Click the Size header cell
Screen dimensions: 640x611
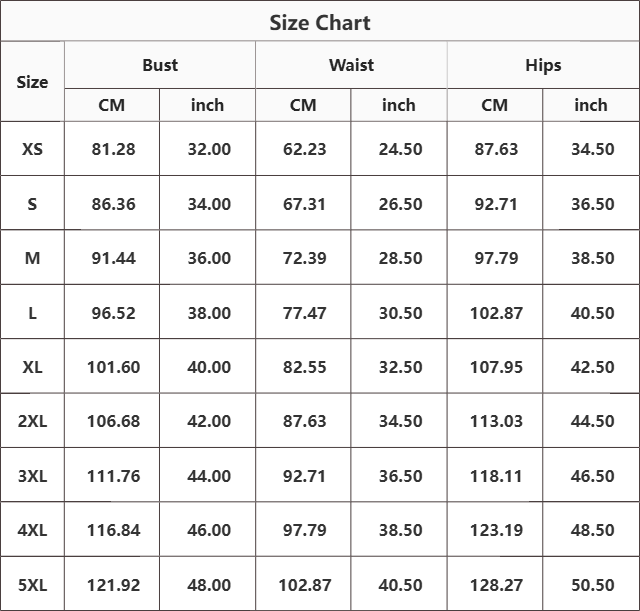pyautogui.click(x=32, y=82)
